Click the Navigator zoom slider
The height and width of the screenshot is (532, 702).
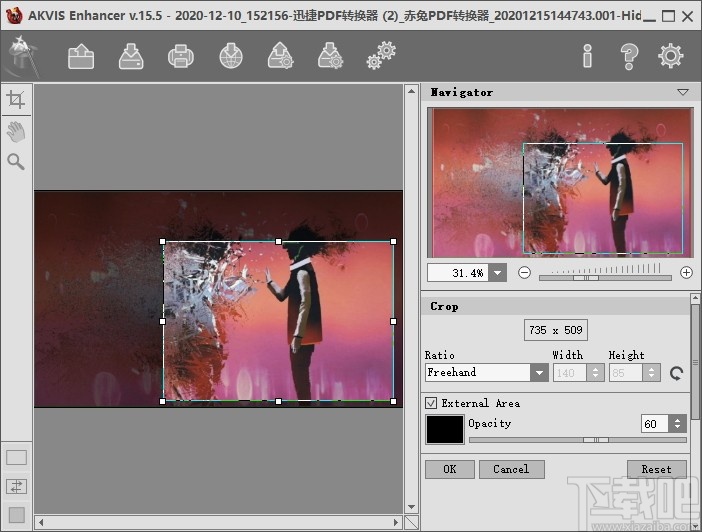click(605, 278)
